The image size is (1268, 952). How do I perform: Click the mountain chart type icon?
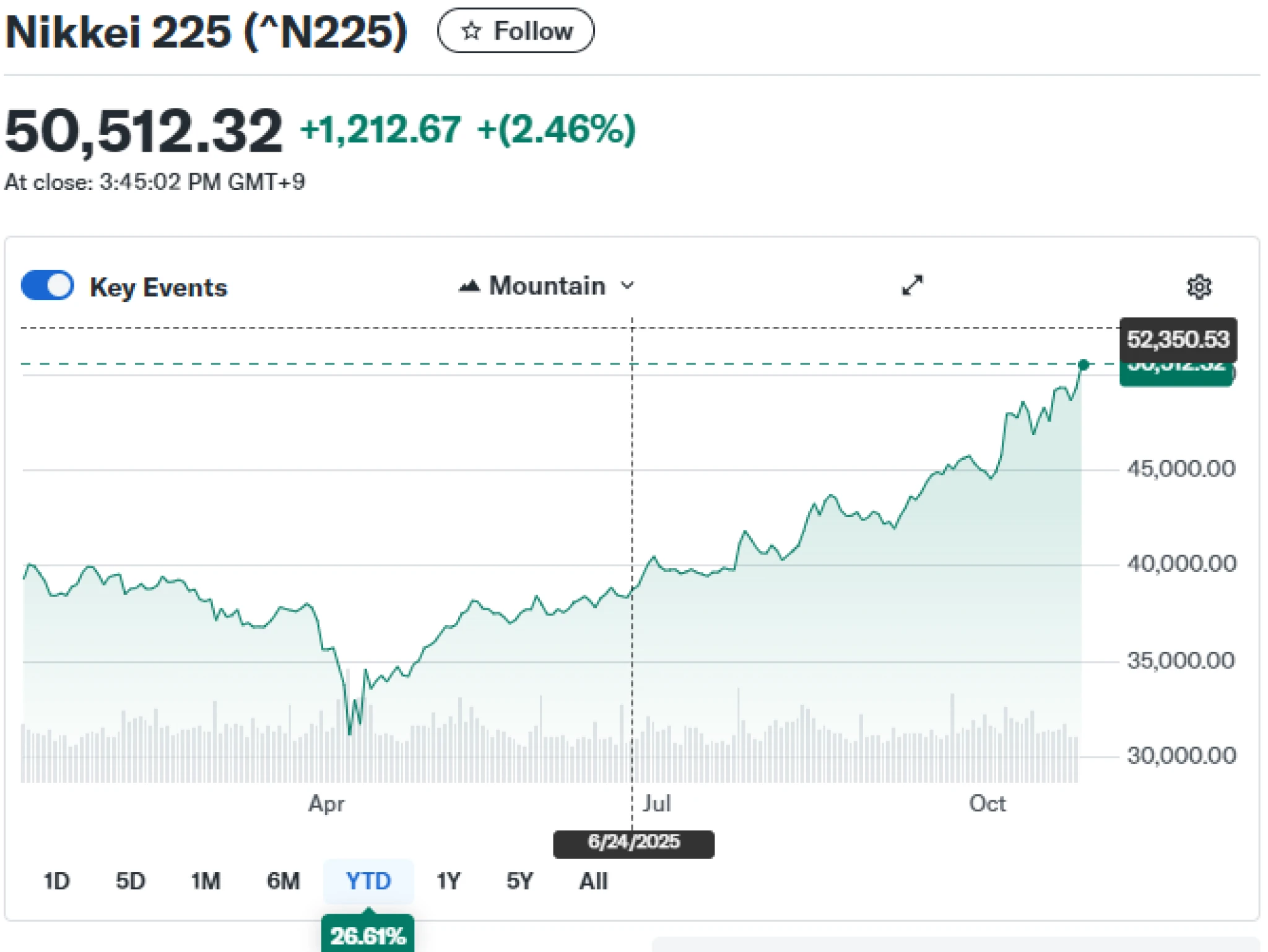click(x=469, y=286)
